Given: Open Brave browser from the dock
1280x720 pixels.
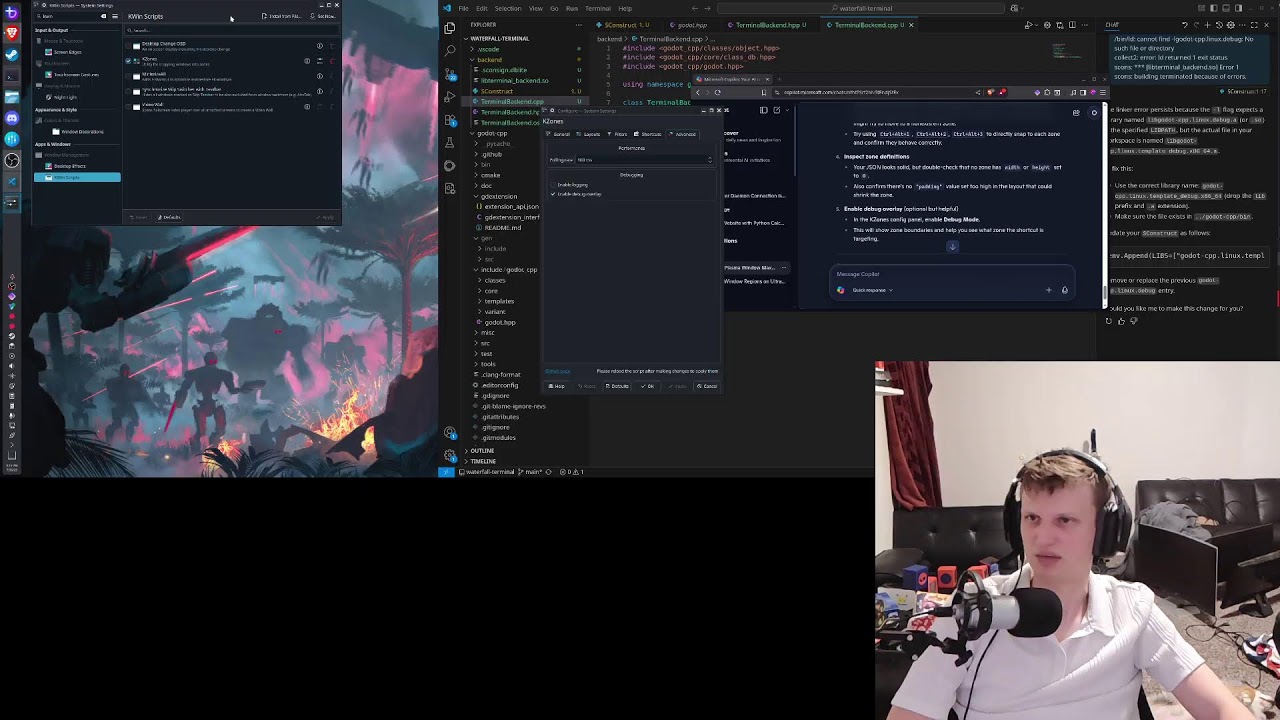Looking at the screenshot, I should click(x=12, y=32).
